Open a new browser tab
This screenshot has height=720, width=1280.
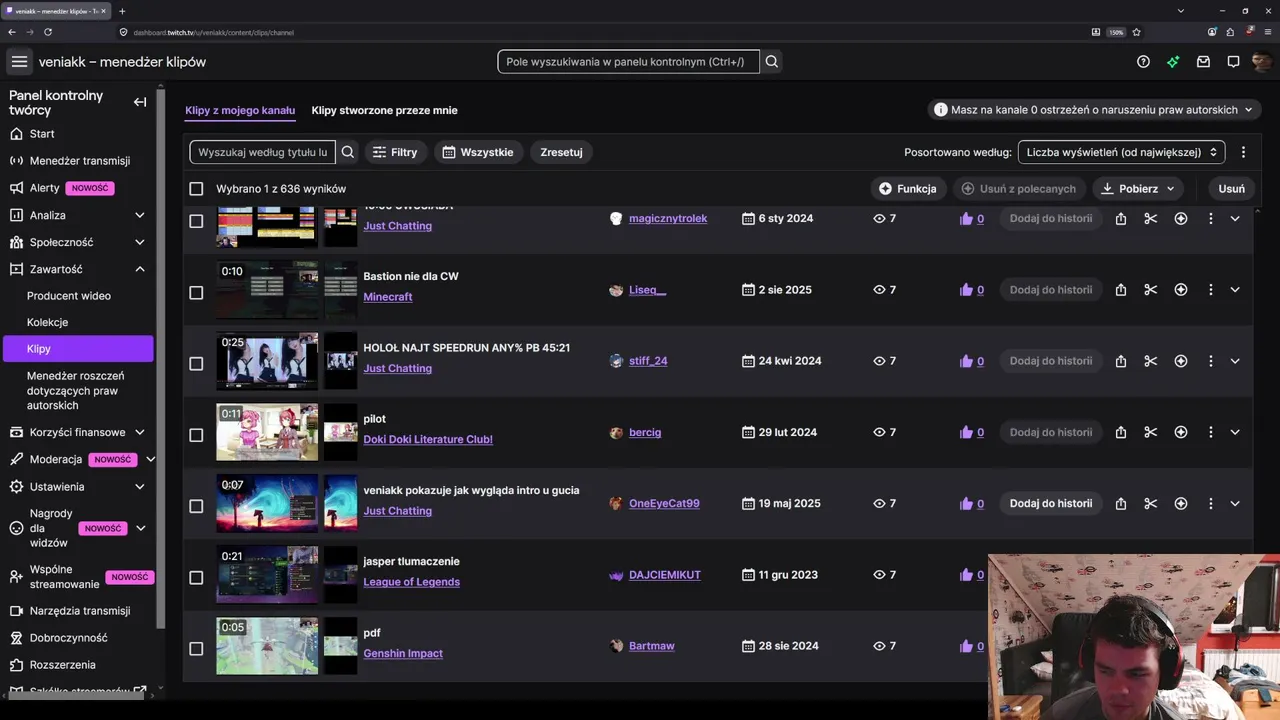[122, 11]
